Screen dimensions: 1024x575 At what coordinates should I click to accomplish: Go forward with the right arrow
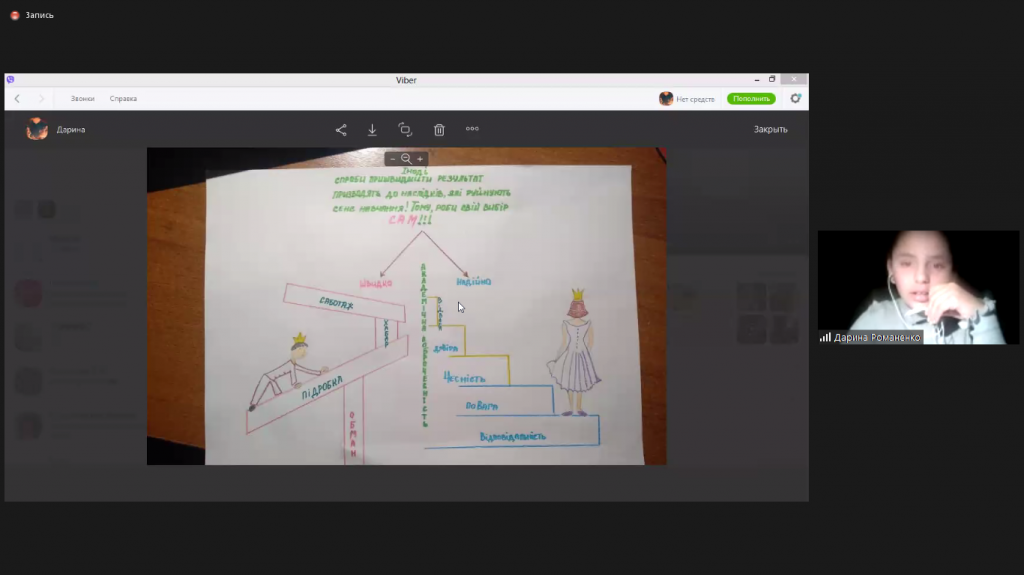click(40, 99)
